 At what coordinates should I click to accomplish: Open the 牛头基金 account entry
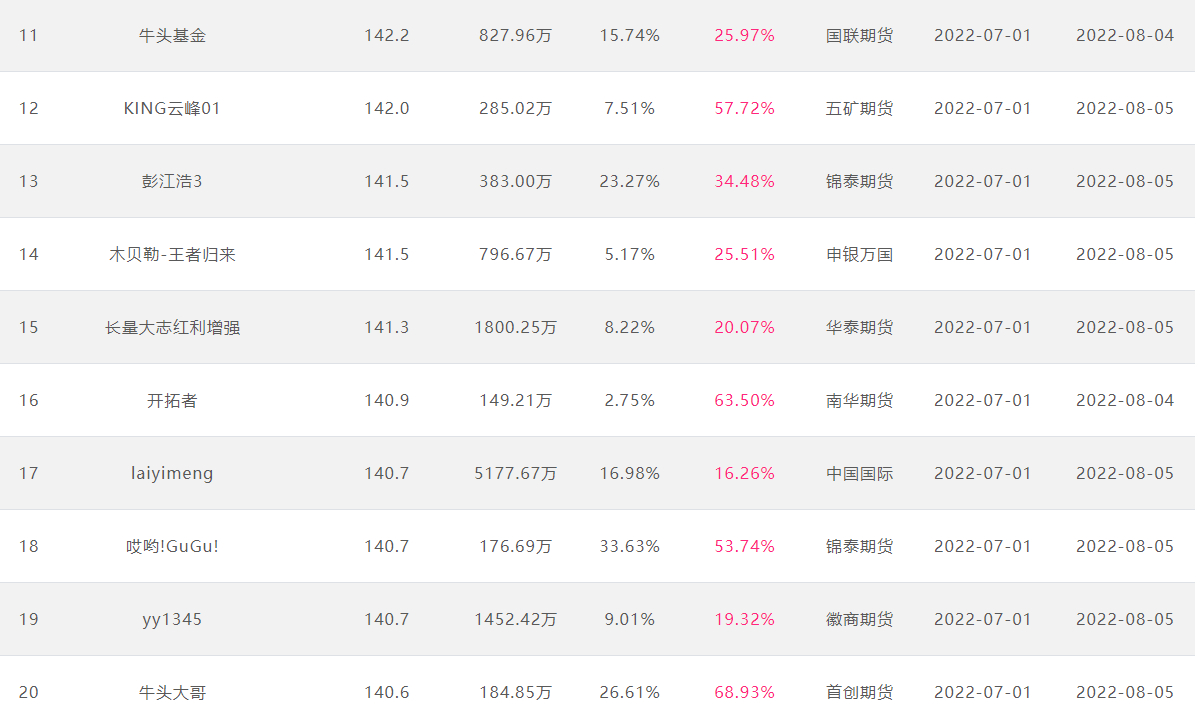[x=172, y=35]
